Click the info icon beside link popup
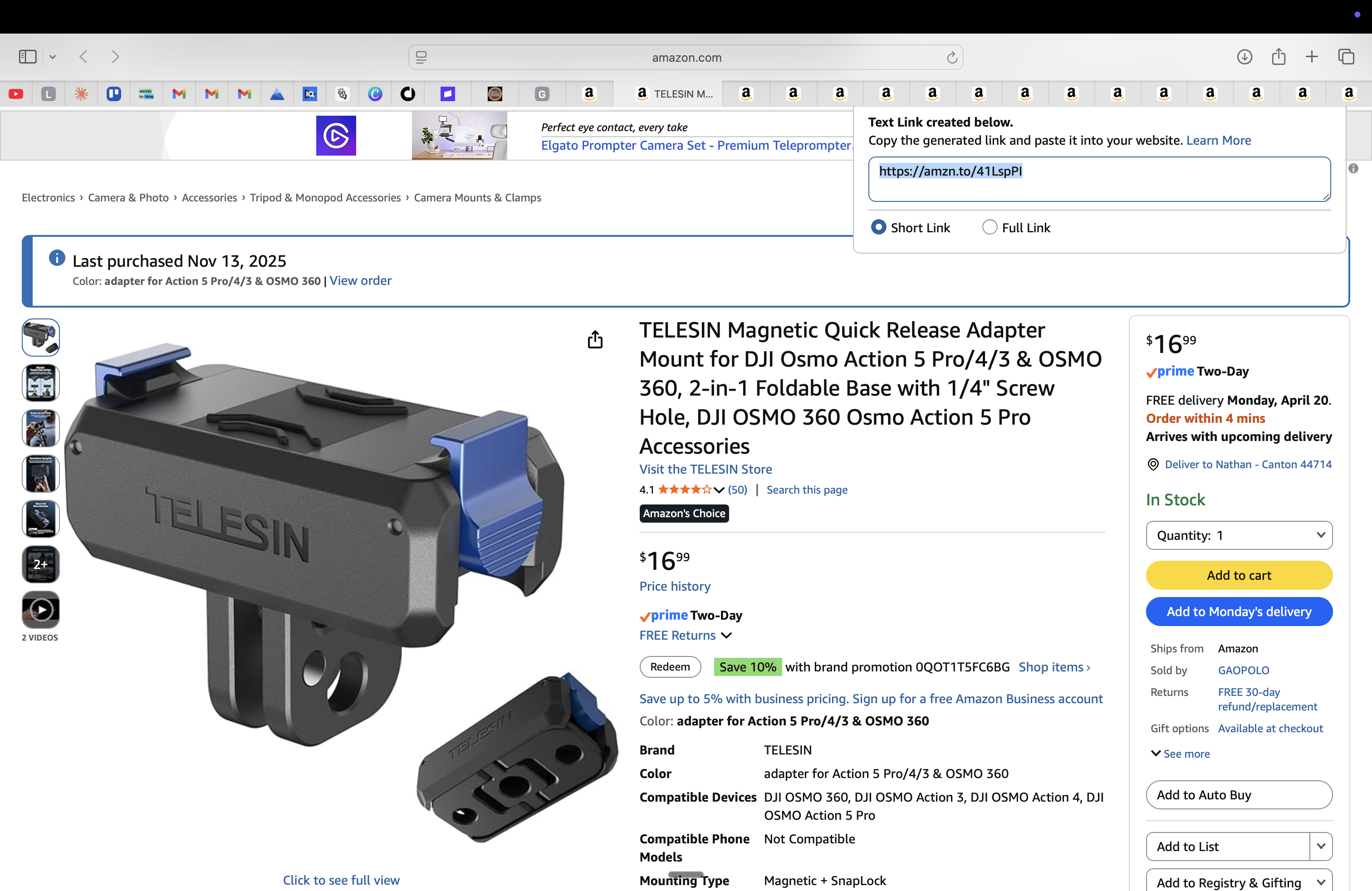Viewport: 1372px width, 891px height. point(1353,168)
